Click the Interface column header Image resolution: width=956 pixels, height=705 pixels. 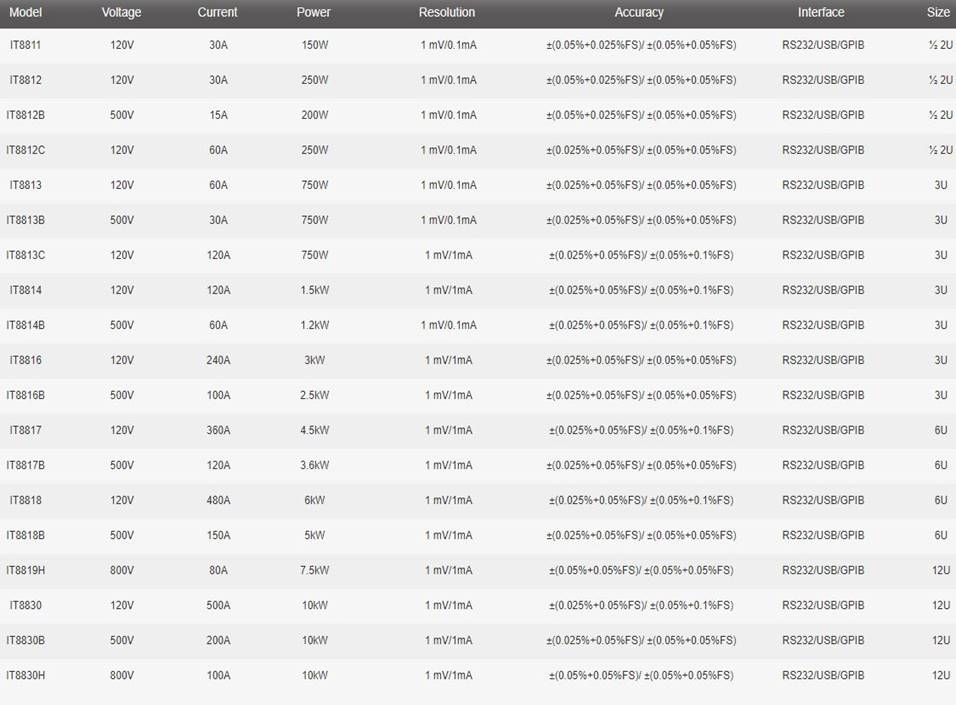[821, 13]
